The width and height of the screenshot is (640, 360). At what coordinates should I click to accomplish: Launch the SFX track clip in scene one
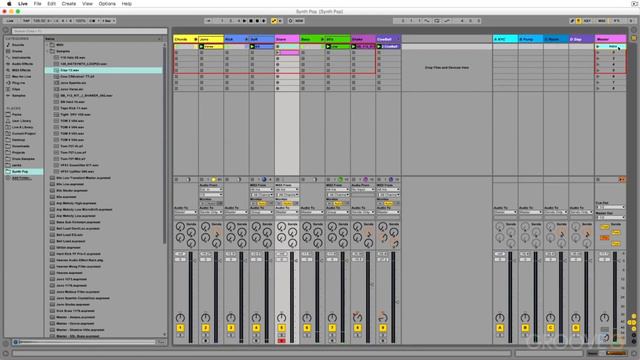(x=328, y=47)
